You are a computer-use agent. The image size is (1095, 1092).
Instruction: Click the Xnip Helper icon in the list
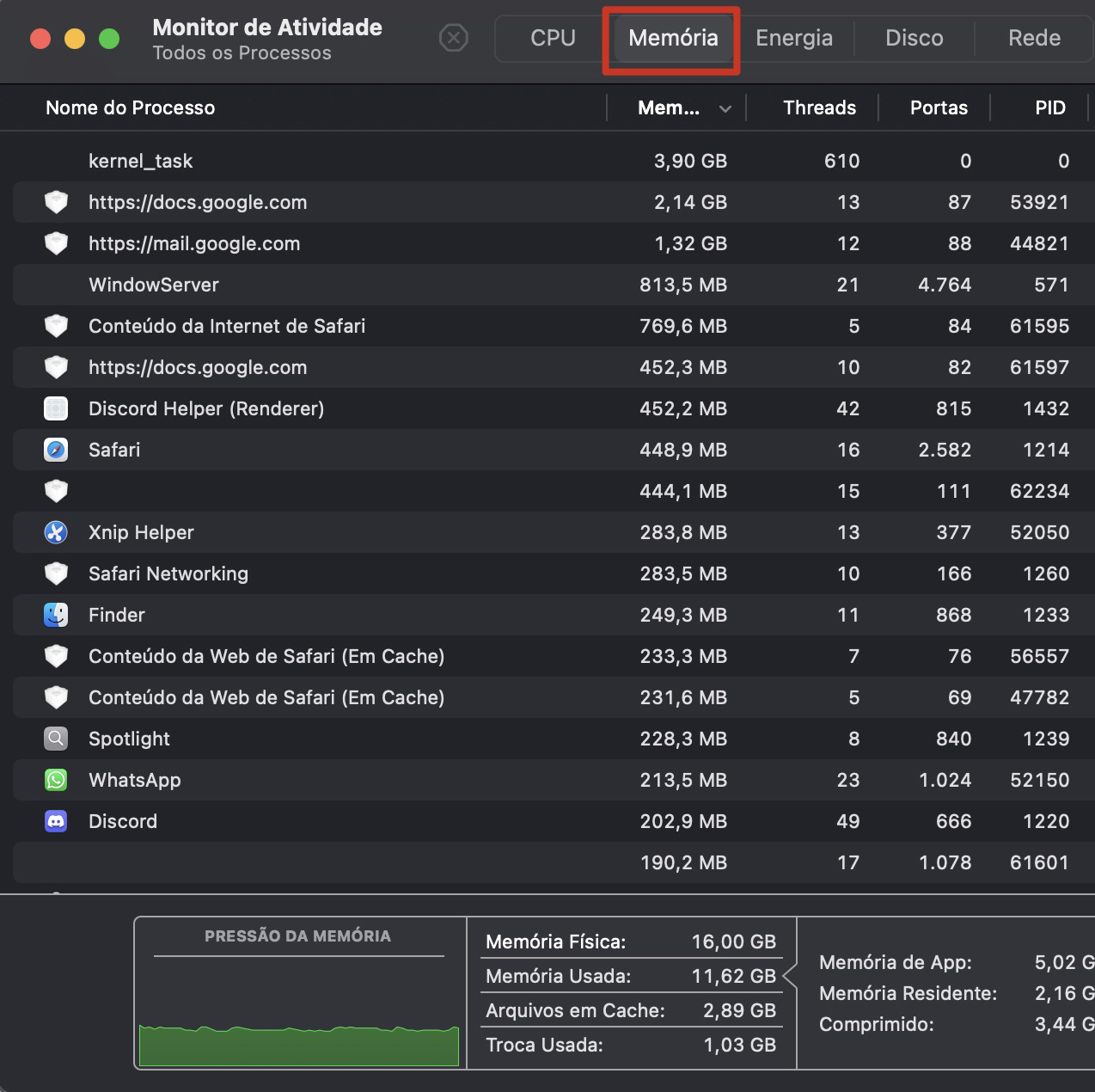[x=56, y=532]
